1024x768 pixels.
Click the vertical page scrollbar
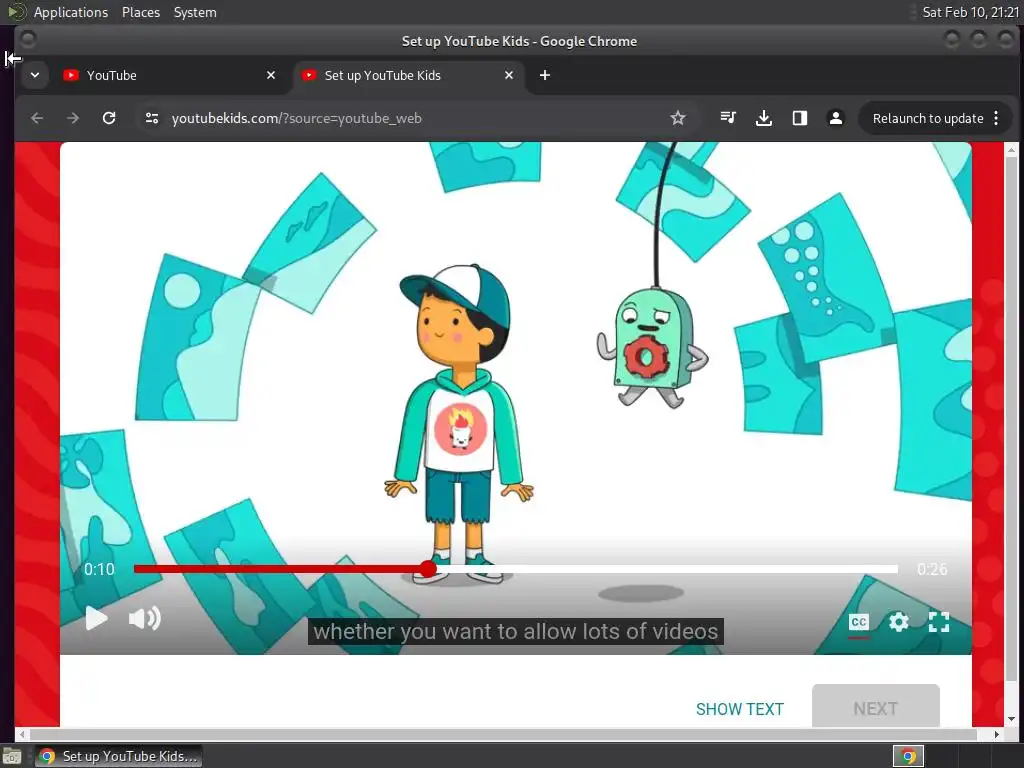(x=1011, y=418)
